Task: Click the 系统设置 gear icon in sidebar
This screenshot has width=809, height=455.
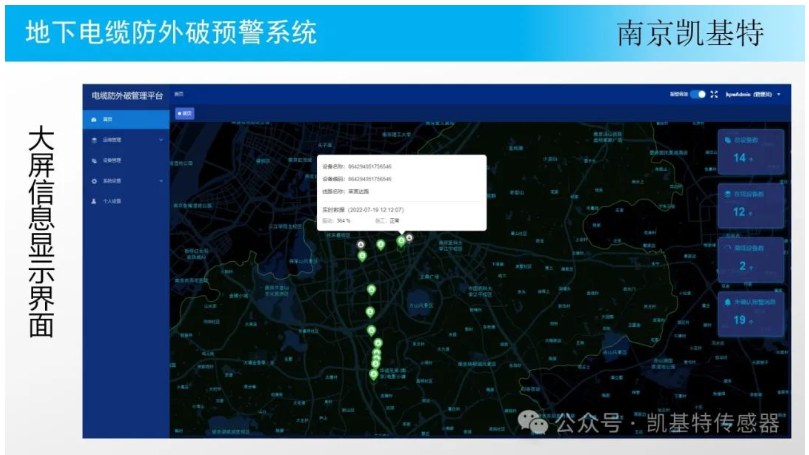Action: pyautogui.click(x=94, y=181)
